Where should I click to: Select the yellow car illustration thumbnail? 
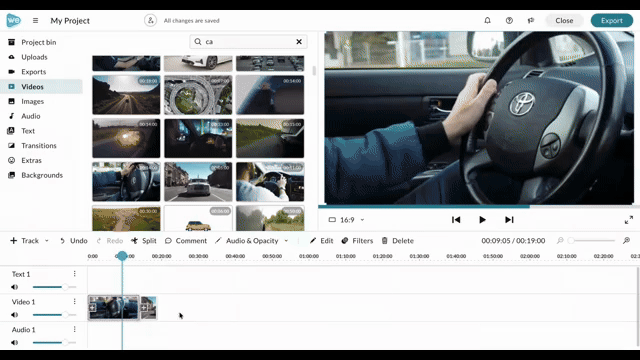(198, 218)
